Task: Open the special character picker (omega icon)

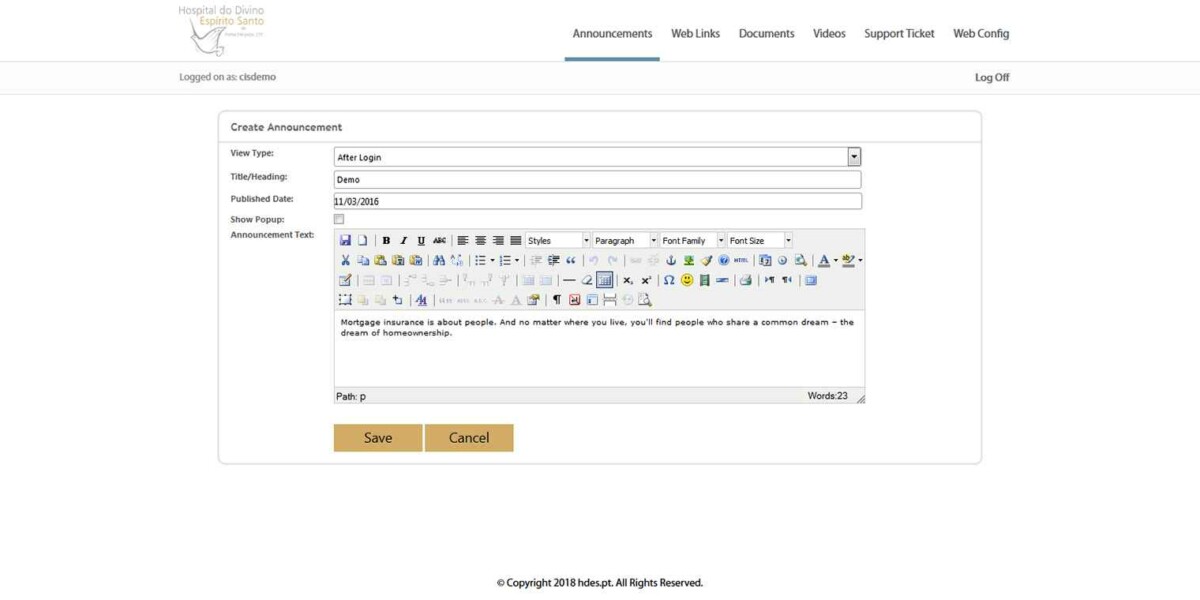Action: pos(670,280)
